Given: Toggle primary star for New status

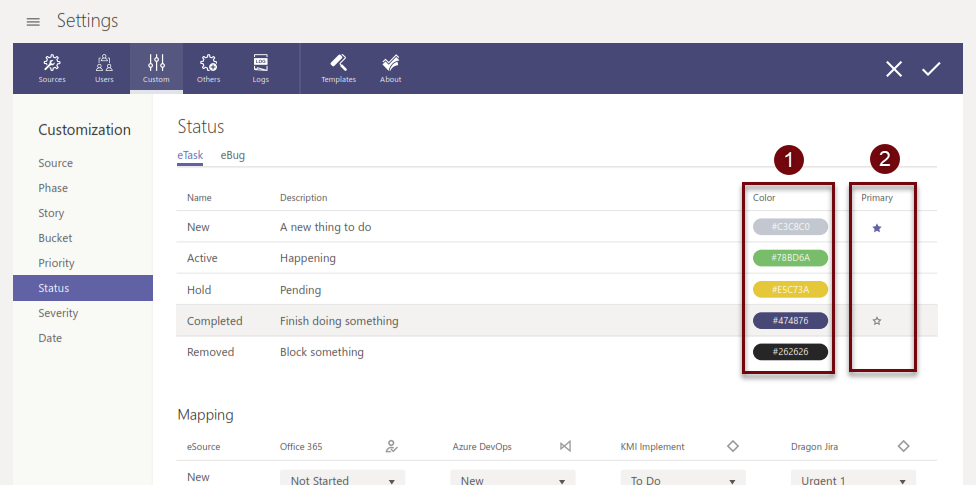Looking at the screenshot, I should (x=877, y=228).
